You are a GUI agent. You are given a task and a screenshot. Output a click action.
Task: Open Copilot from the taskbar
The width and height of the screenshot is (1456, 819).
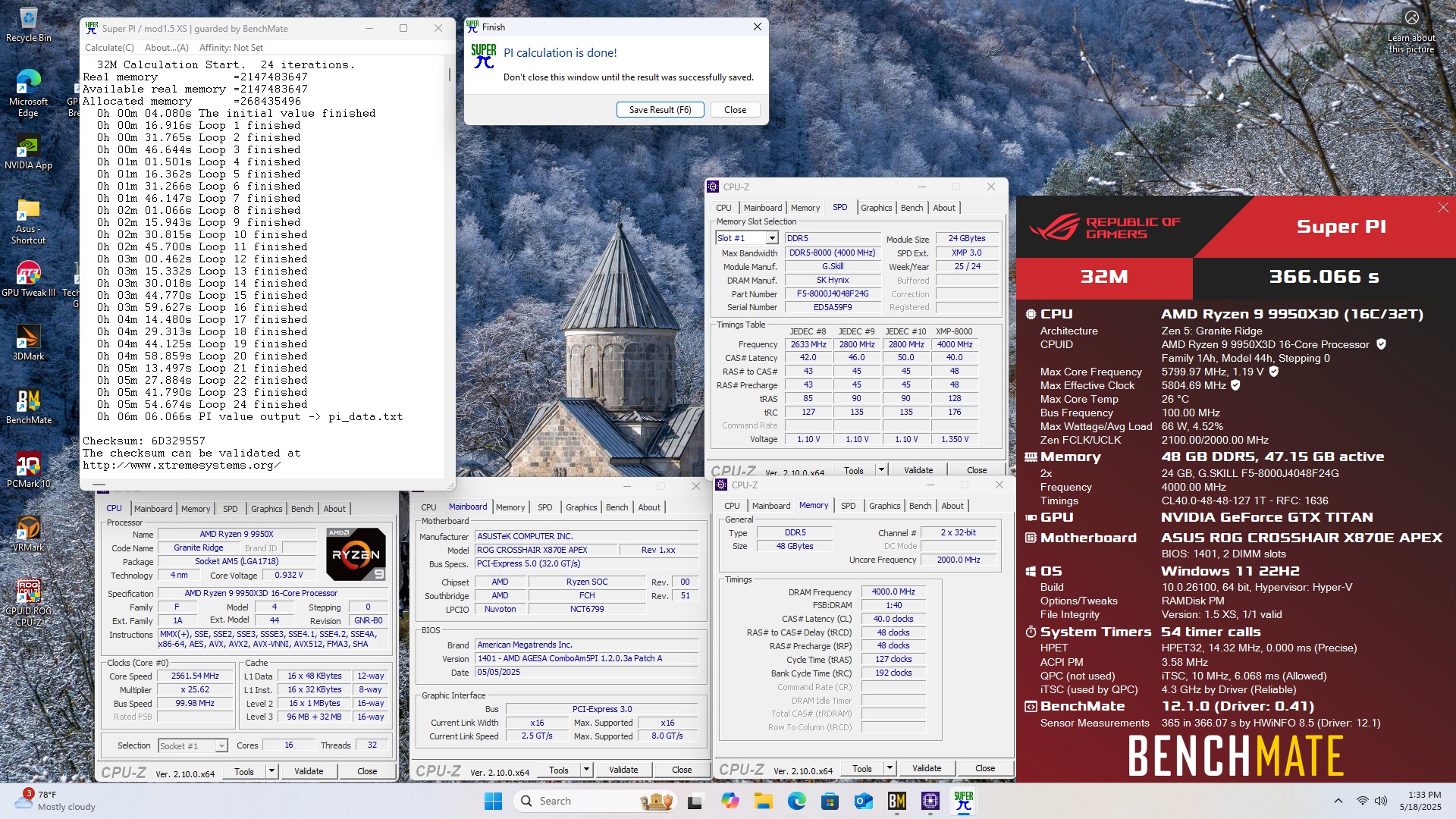point(730,801)
